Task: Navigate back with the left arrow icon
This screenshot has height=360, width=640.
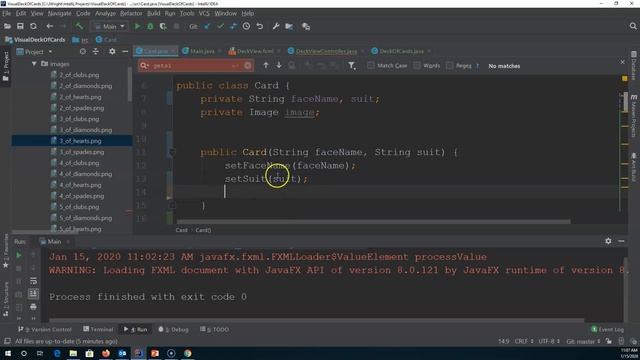Action: (x=49, y=26)
